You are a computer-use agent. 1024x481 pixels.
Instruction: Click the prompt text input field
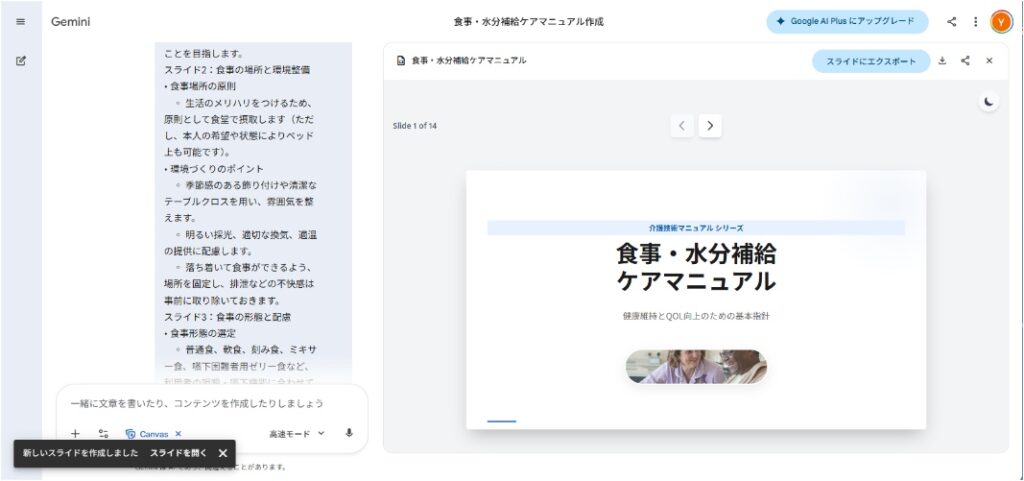210,403
